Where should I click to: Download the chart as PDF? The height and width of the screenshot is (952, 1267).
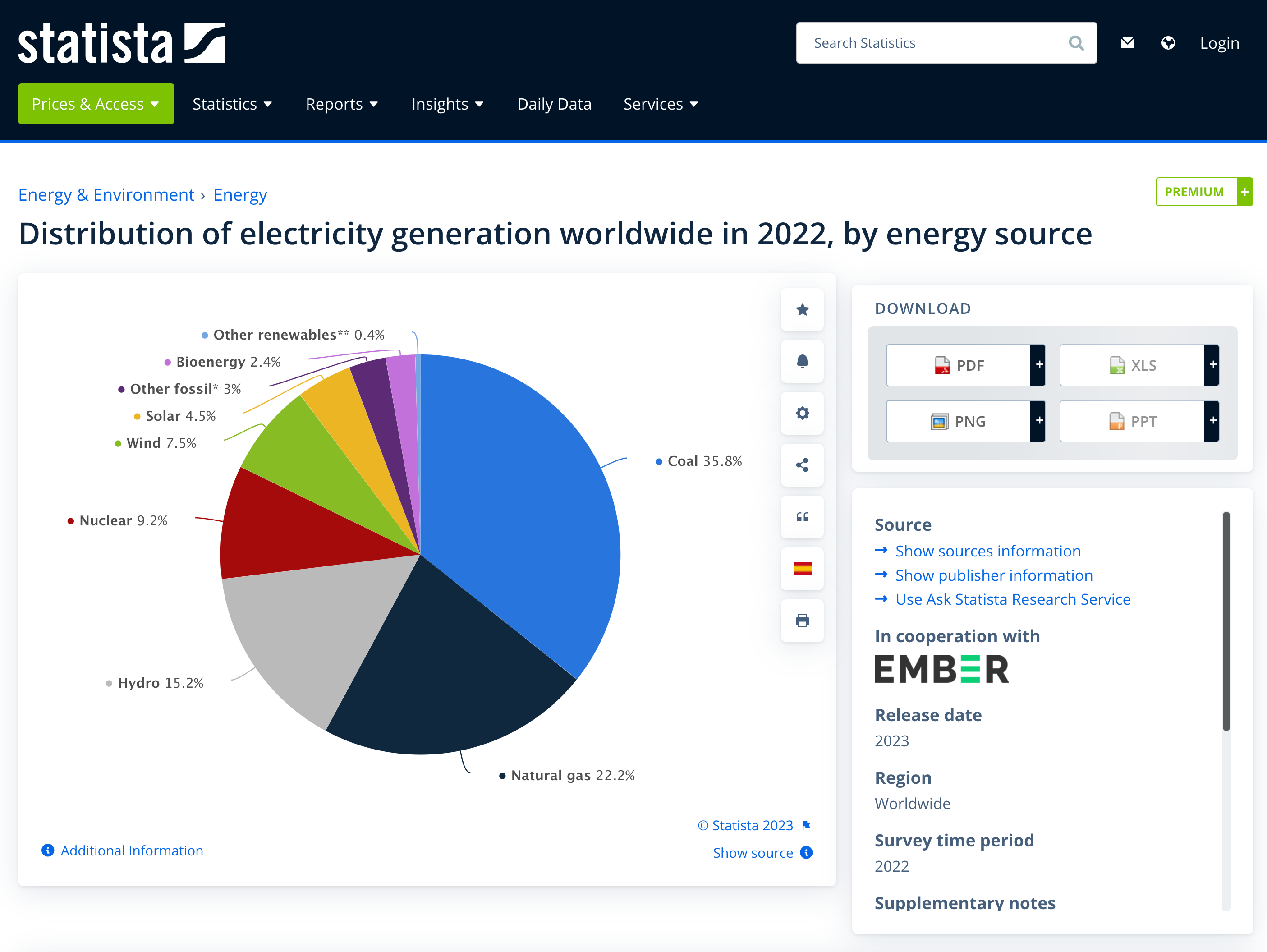958,365
